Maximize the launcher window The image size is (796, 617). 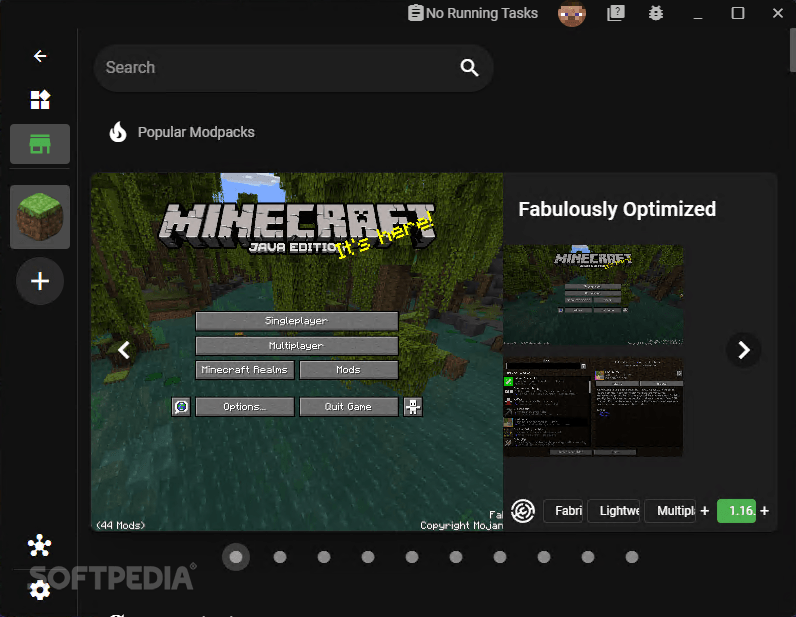(738, 13)
